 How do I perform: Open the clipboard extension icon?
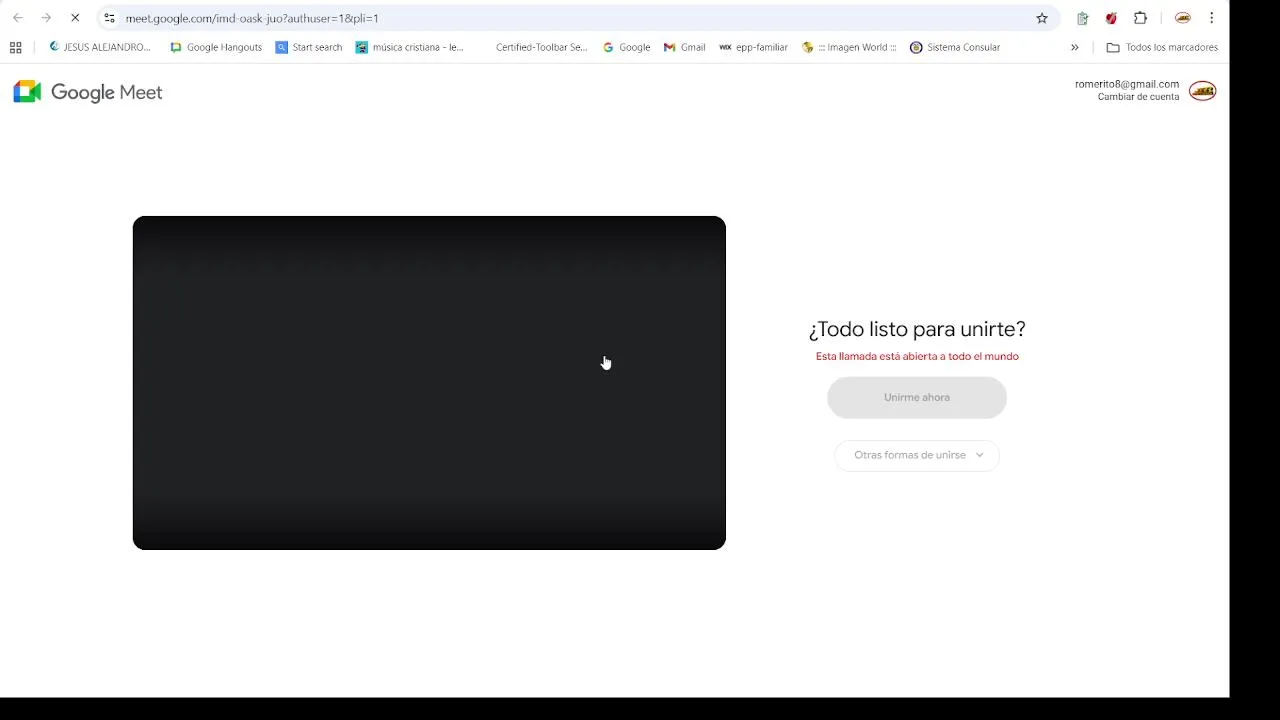[x=1082, y=18]
